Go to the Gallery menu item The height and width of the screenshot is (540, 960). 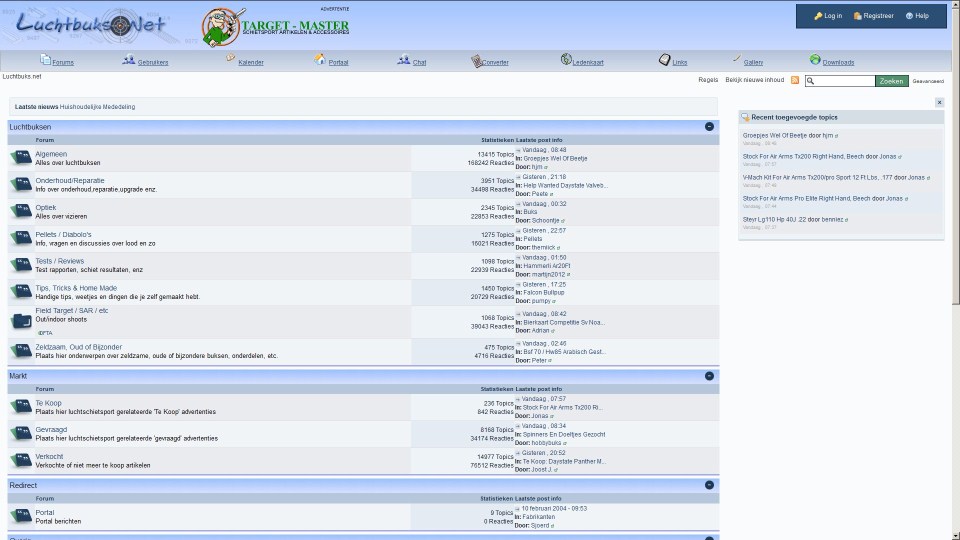753,62
